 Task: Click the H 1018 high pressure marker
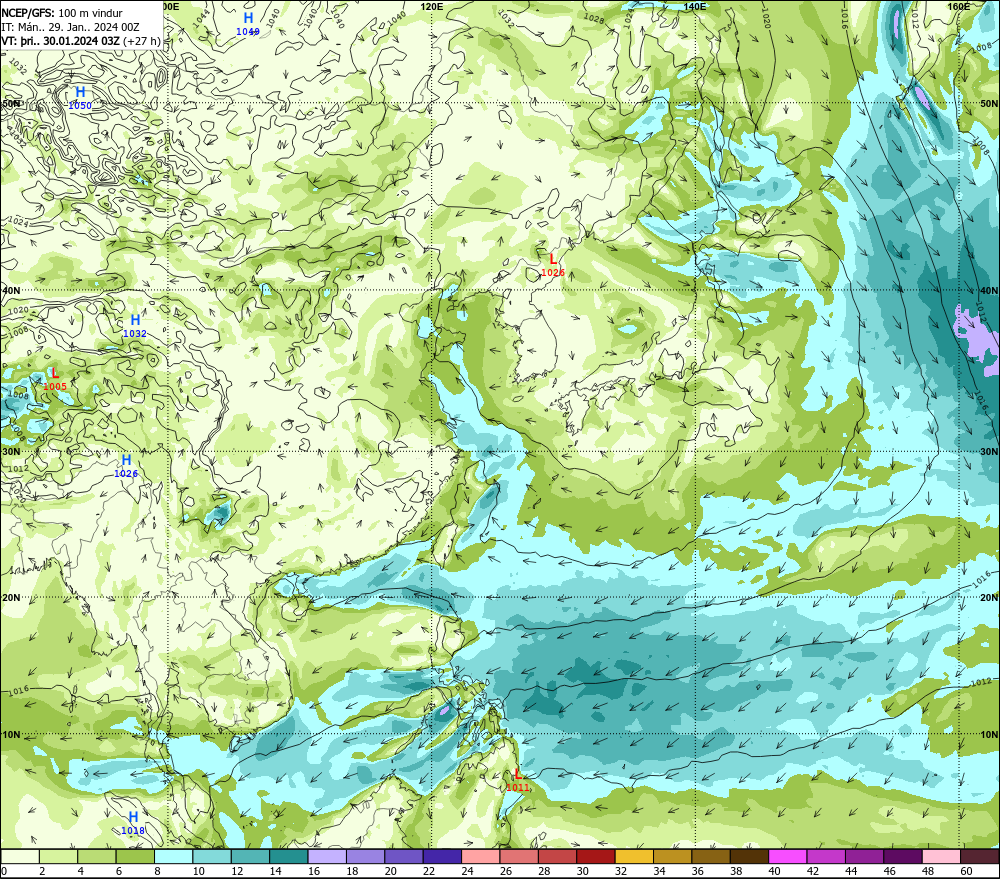point(133,823)
